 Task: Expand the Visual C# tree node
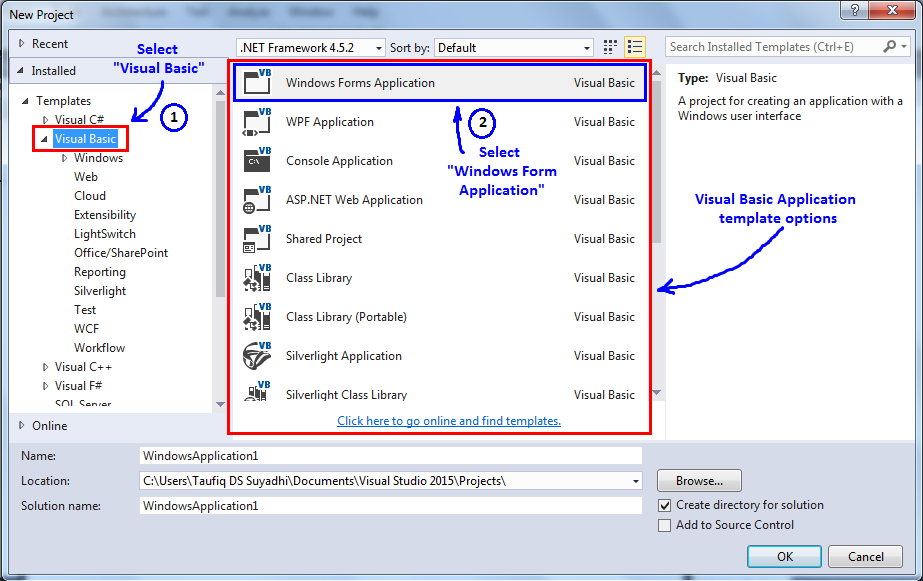[45, 119]
